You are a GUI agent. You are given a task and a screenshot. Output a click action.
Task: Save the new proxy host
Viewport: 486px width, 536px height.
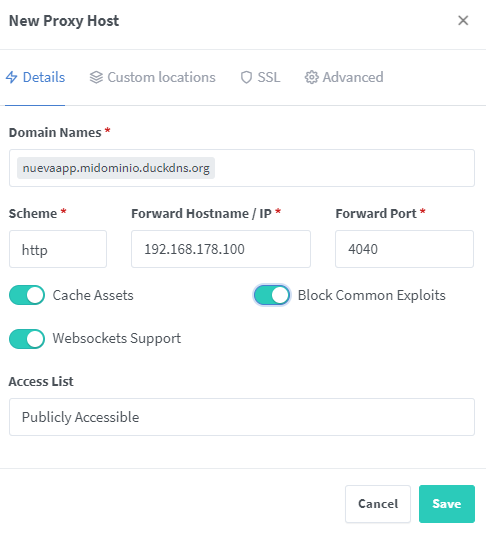(x=447, y=504)
